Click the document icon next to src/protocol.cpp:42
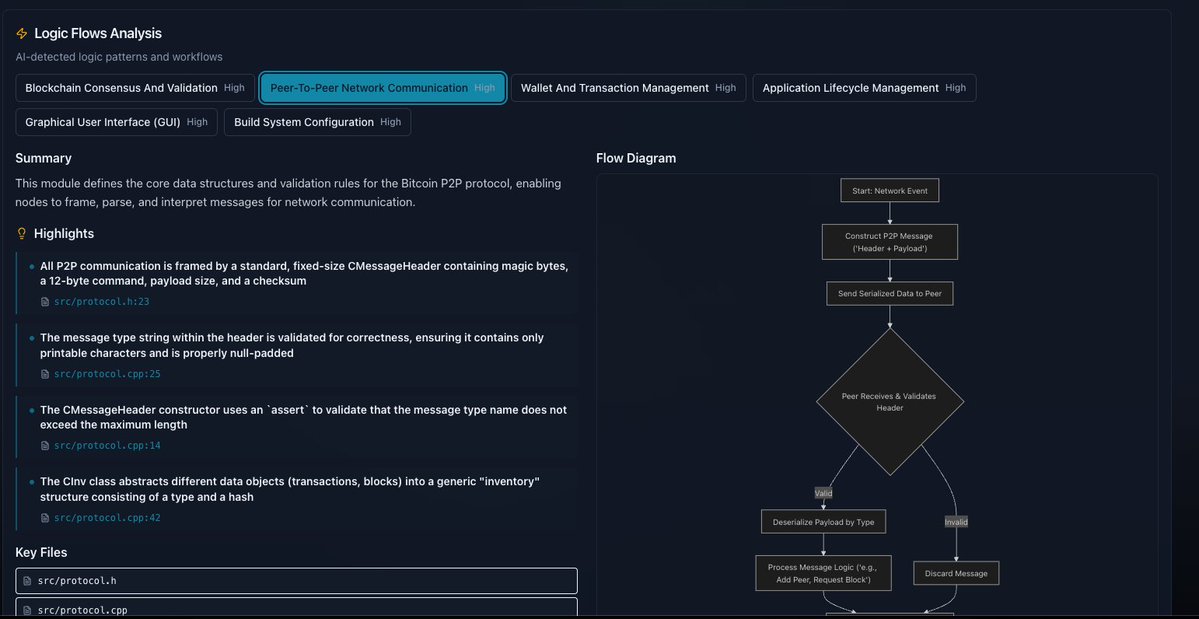This screenshot has width=1199, height=619. click(44, 517)
